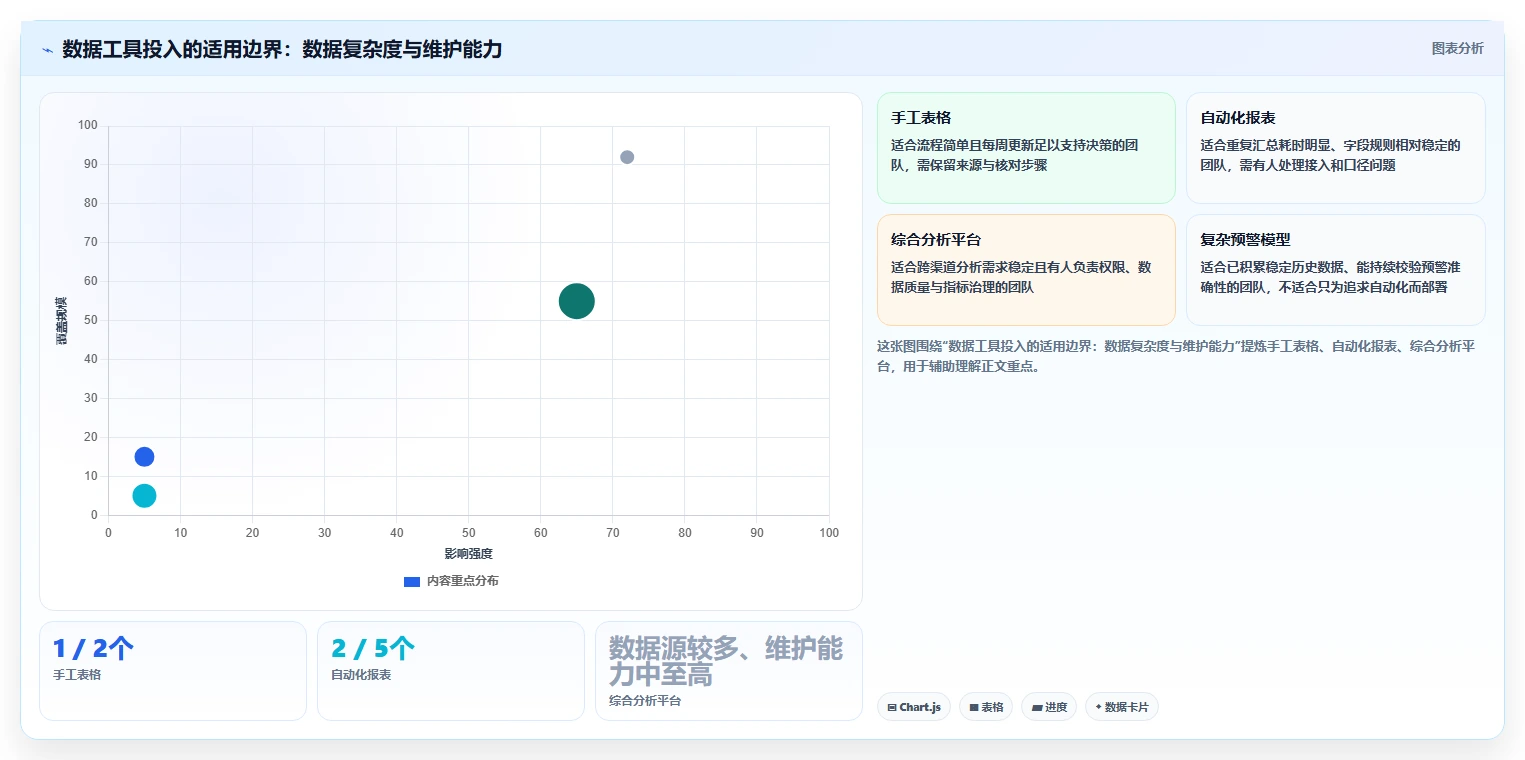Click the 覆盖规模 y-axis title

(61, 321)
